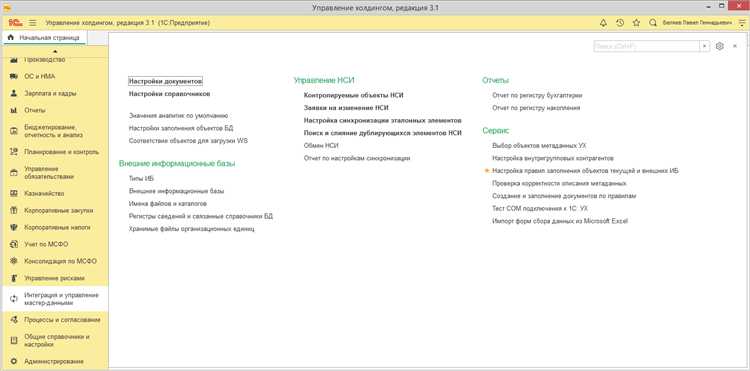
Task: Open Регистры сведений и связанные справочники БД
Action: [x=201, y=216]
